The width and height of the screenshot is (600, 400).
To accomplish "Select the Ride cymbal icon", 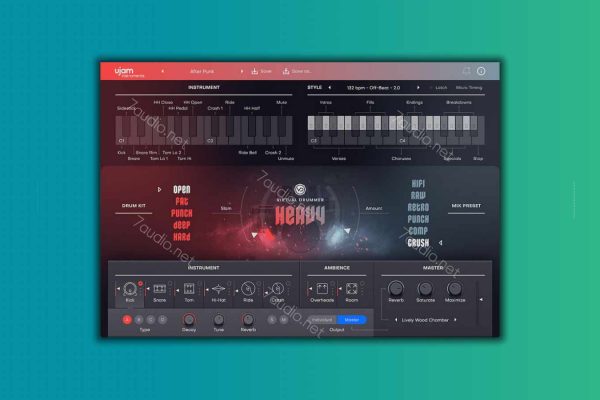I will pyautogui.click(x=248, y=289).
